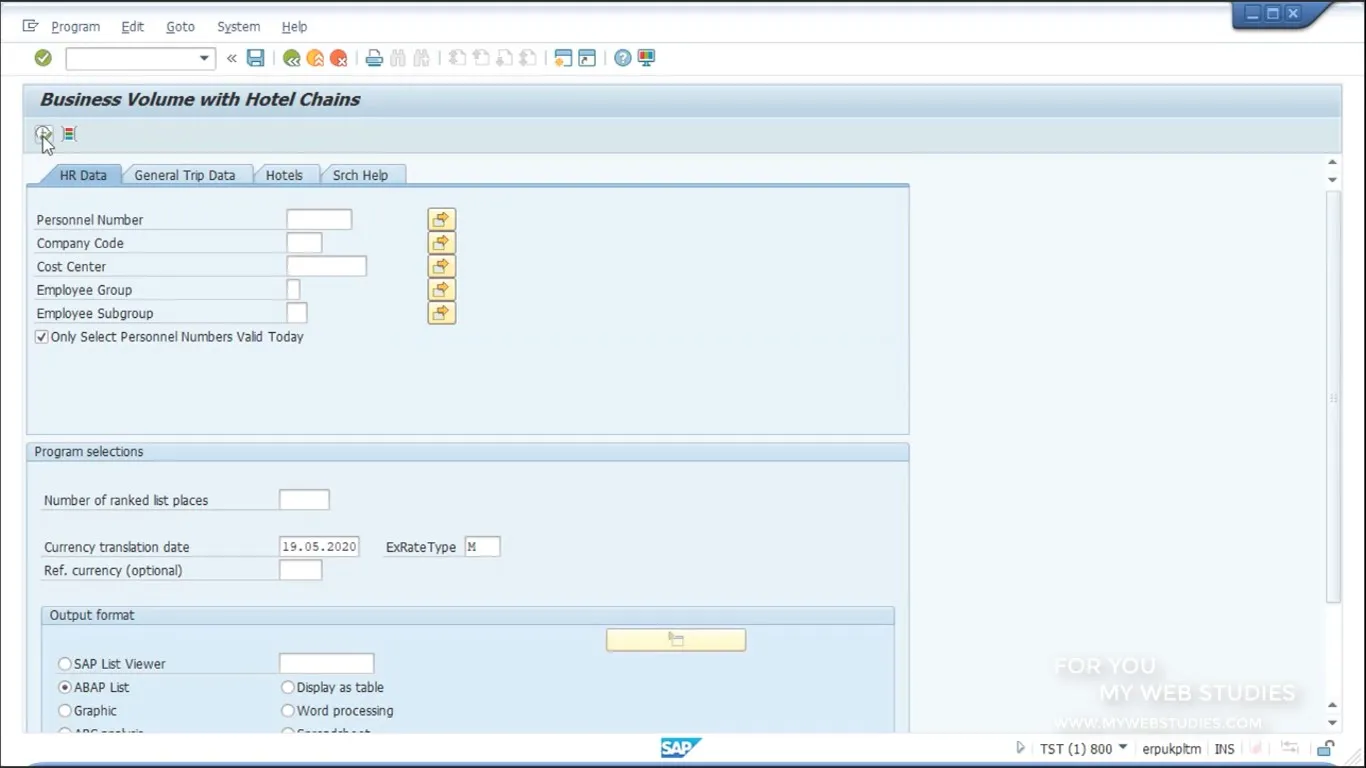Click the Company Code input field
Viewport: 1366px width, 768px height.
(x=304, y=243)
